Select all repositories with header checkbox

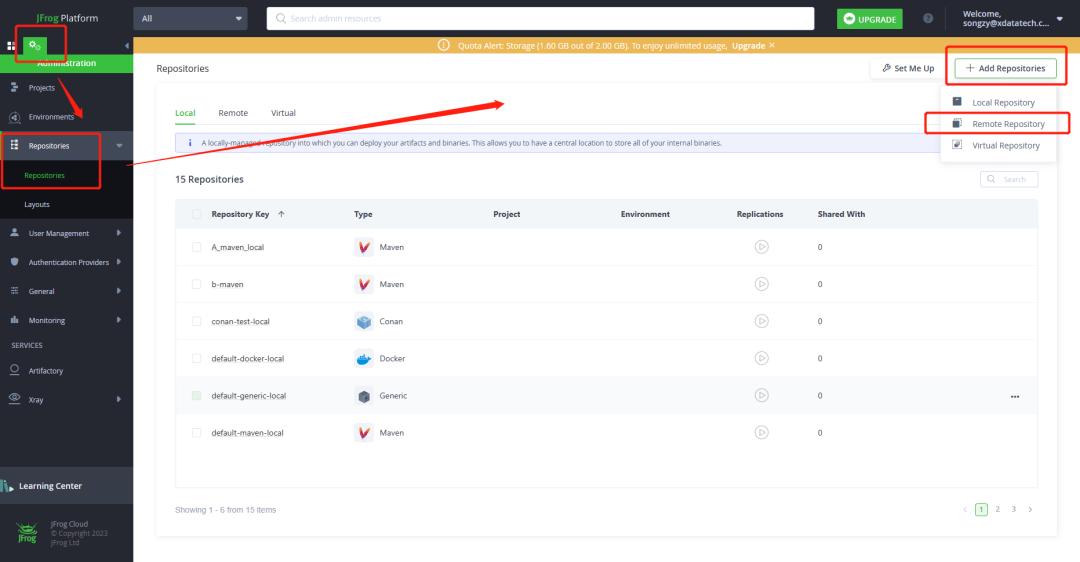point(197,214)
